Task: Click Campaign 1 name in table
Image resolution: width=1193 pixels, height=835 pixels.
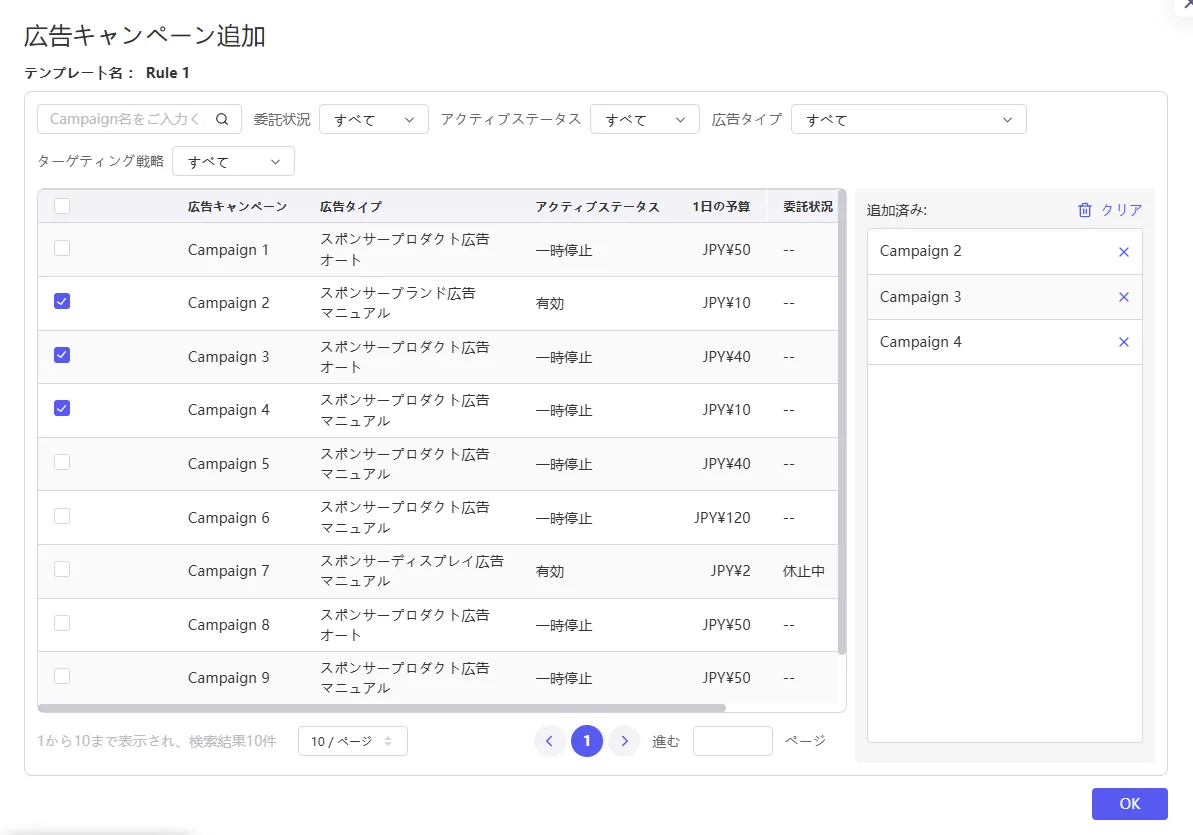Action: (228, 250)
